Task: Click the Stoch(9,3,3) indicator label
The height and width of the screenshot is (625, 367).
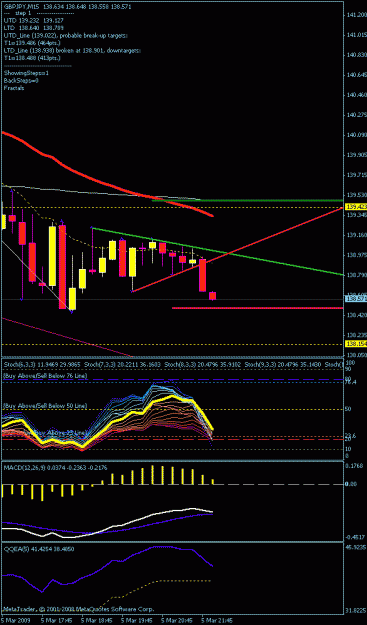Action: click(283, 364)
